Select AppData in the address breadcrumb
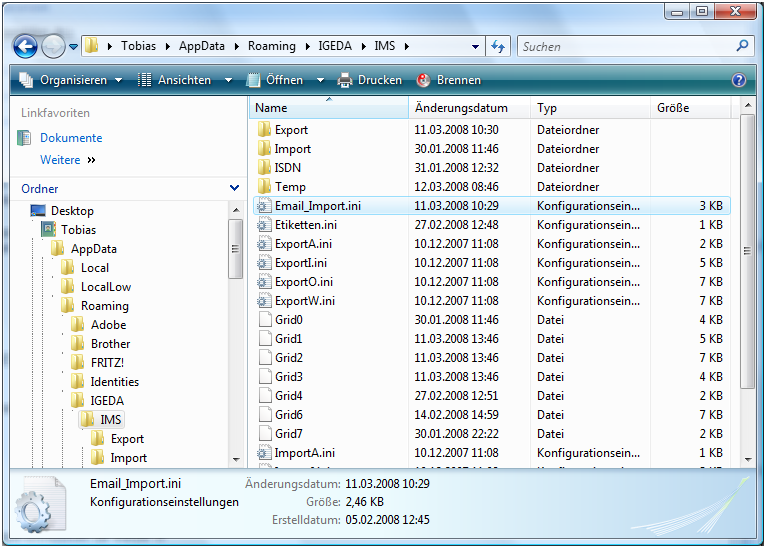766x548 pixels. tap(202, 46)
